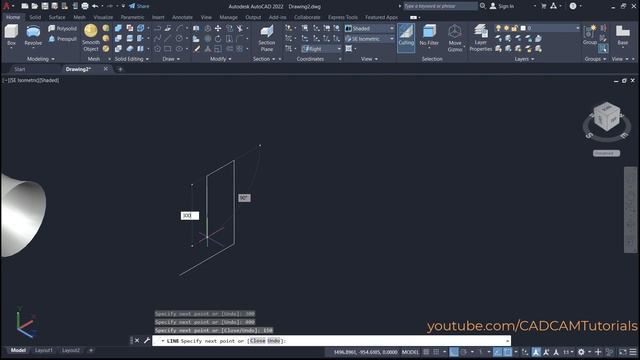Click the search keyword input field
This screenshot has height=360, width=640.
pyautogui.click(x=440, y=6)
